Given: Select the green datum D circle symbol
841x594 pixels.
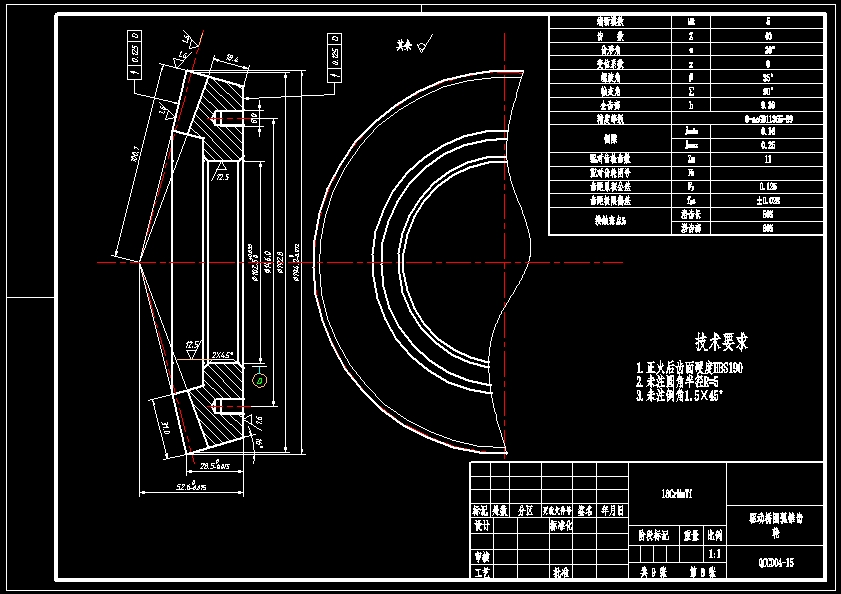Looking at the screenshot, I should 260,380.
